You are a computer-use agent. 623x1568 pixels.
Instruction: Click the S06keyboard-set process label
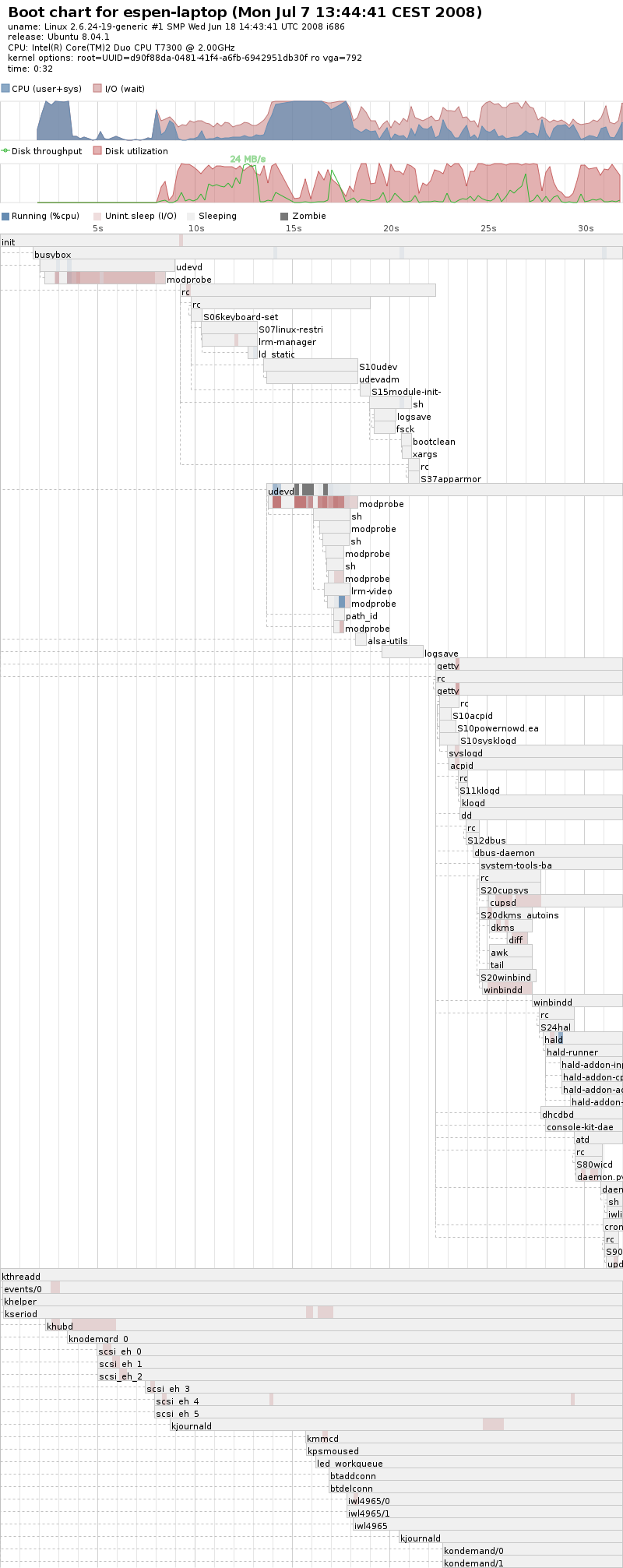(x=241, y=317)
